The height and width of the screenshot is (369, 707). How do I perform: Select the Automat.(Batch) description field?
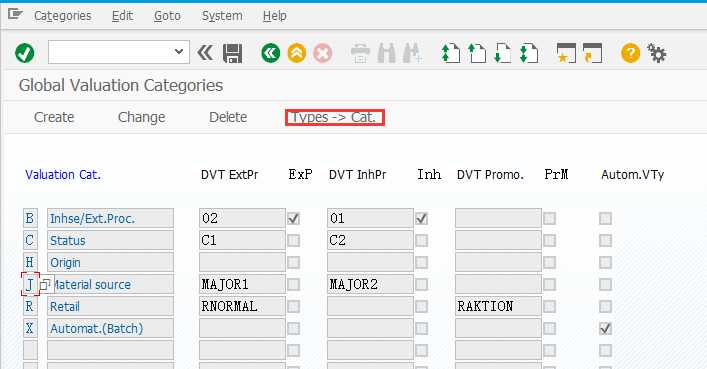tap(110, 329)
